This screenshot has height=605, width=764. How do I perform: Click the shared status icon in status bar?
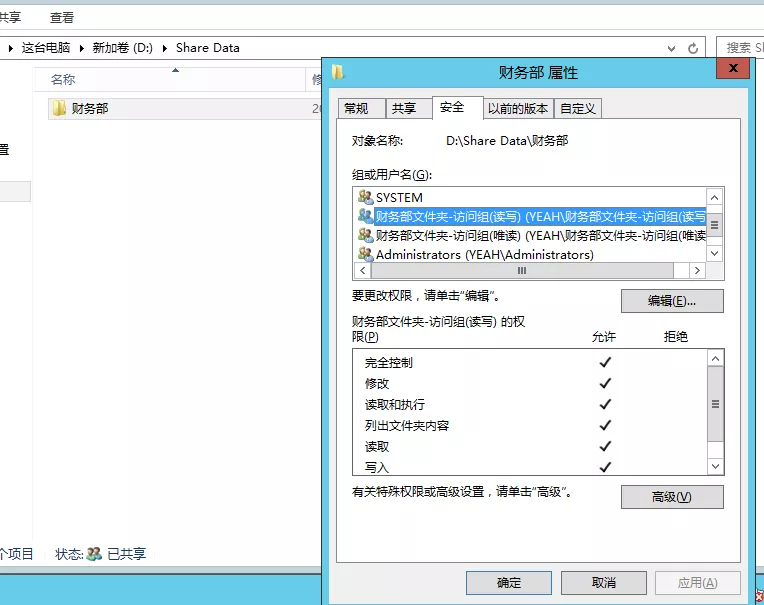94,553
